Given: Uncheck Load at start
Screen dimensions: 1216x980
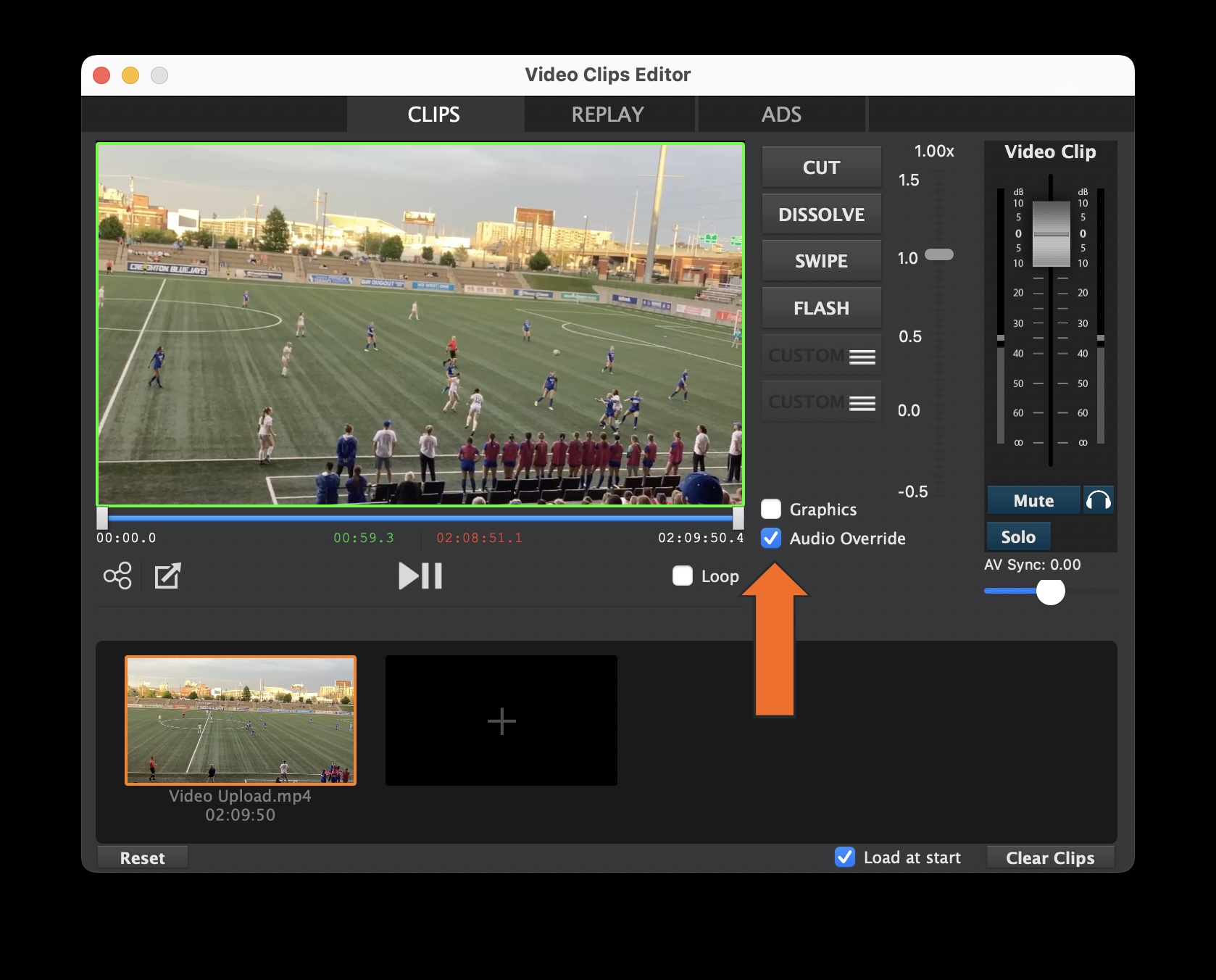Looking at the screenshot, I should (x=845, y=857).
